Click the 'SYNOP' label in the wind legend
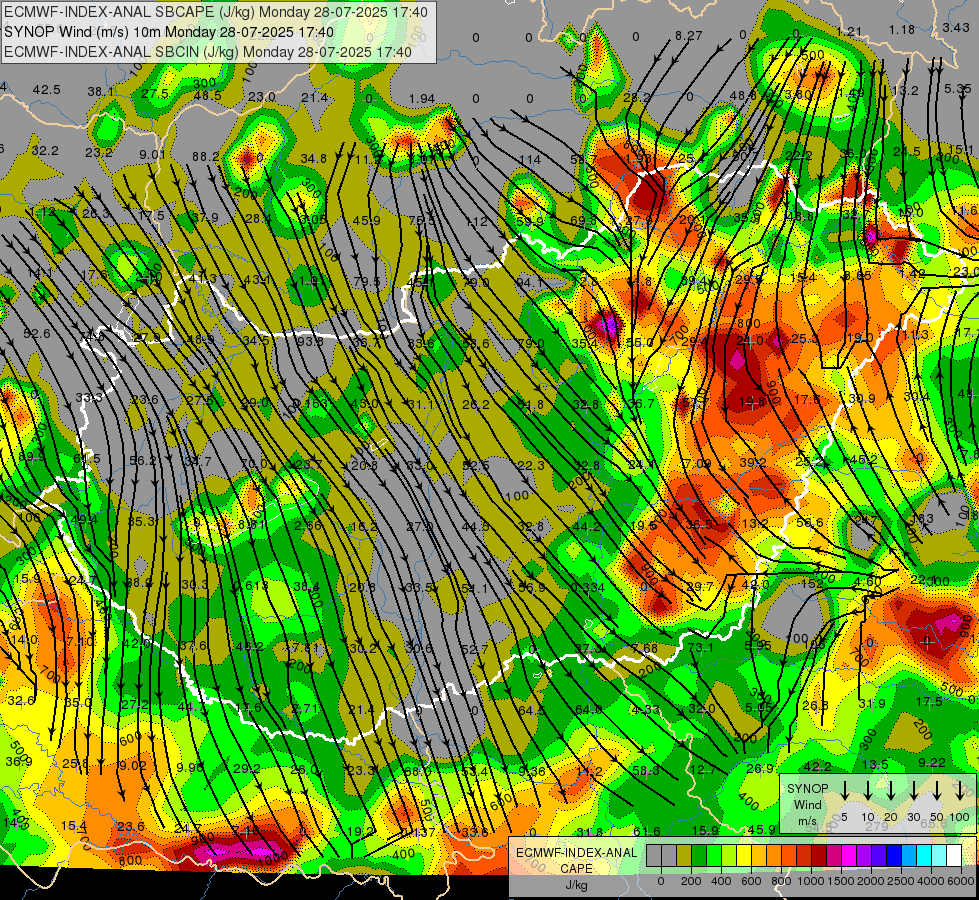The height and width of the screenshot is (900, 979). coord(807,788)
